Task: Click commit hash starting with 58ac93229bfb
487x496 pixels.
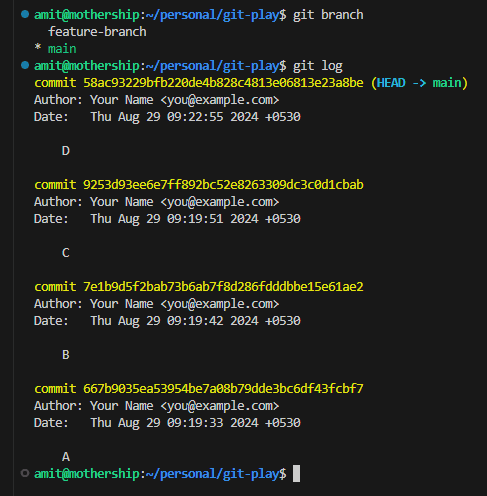Action: tap(223, 83)
